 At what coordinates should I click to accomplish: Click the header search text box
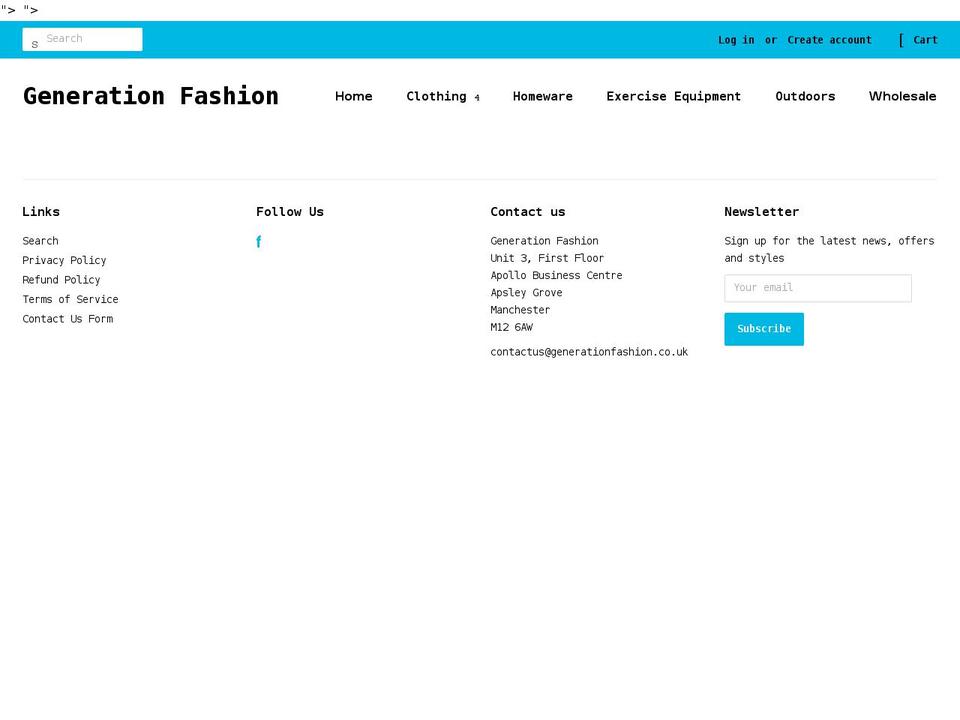[90, 38]
